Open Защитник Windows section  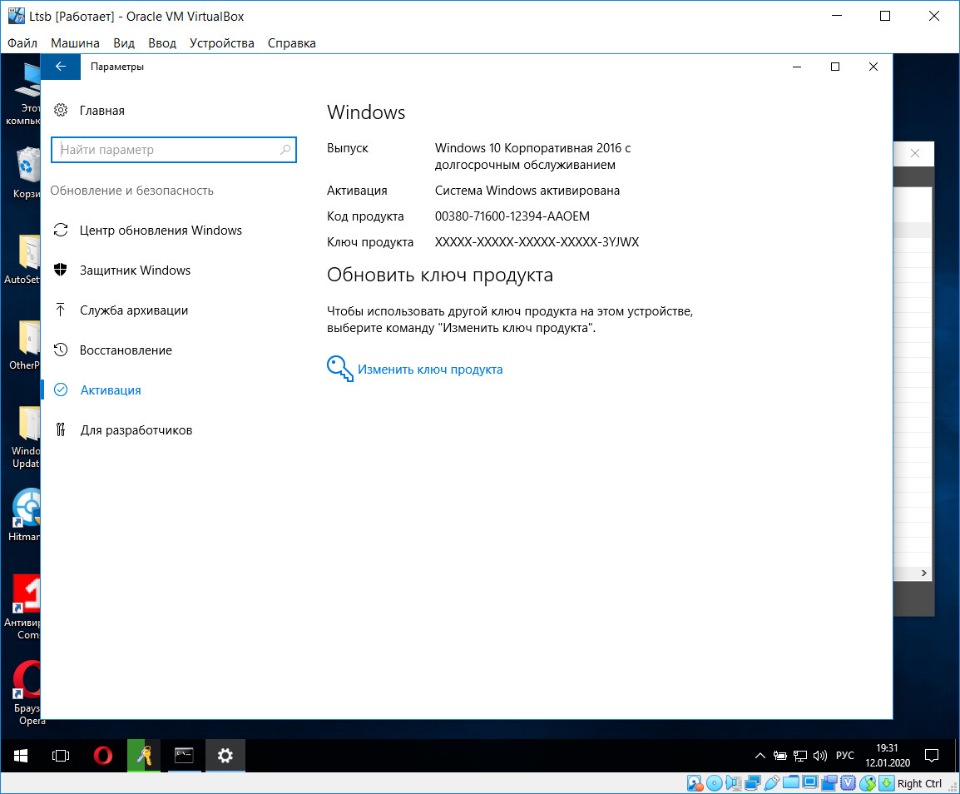(x=135, y=270)
